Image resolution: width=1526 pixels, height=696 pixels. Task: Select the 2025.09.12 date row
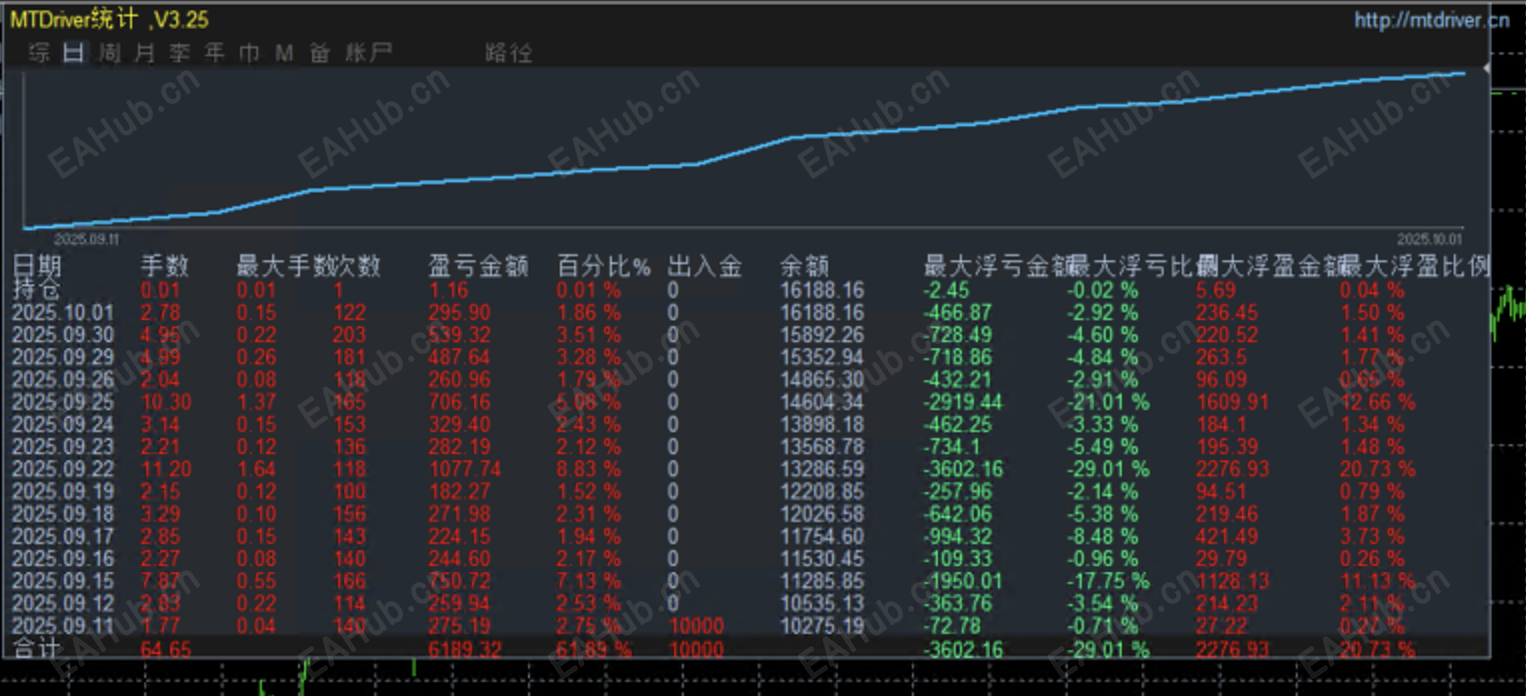62,603
